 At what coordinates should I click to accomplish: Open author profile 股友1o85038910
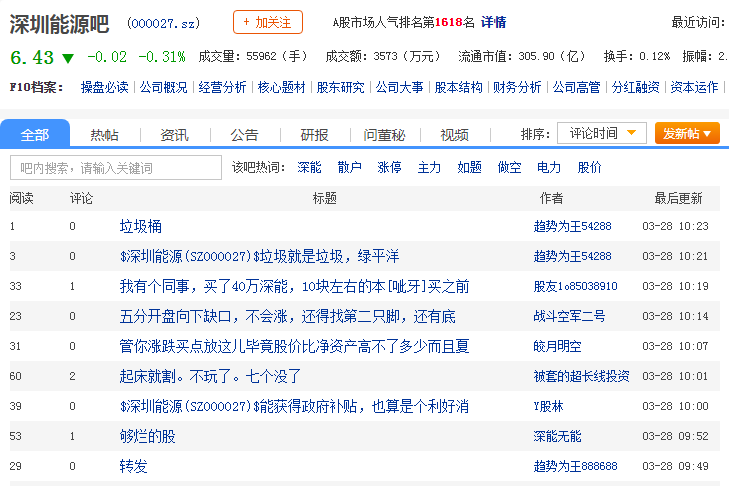[x=576, y=286]
